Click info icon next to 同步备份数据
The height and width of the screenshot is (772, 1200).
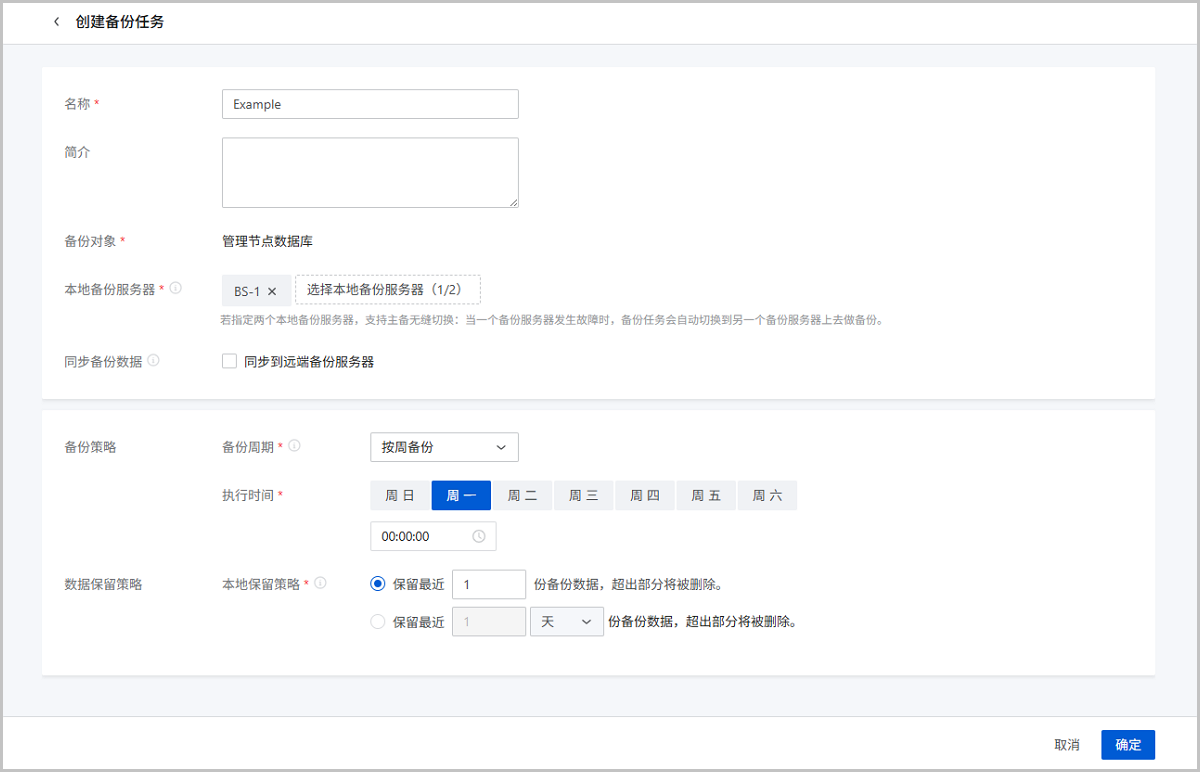point(153,361)
